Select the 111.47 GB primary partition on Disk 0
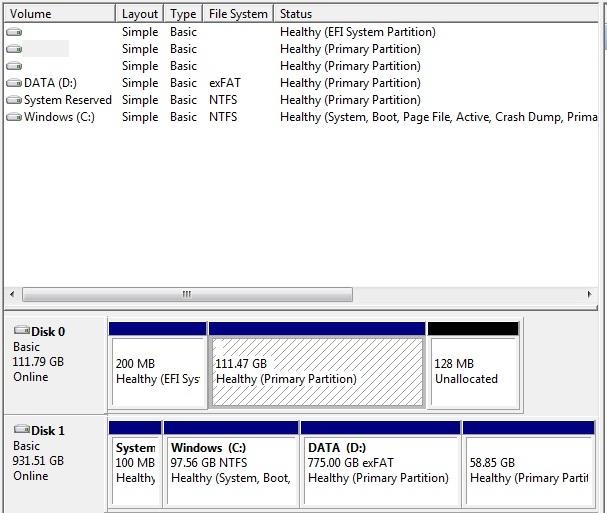 317,372
